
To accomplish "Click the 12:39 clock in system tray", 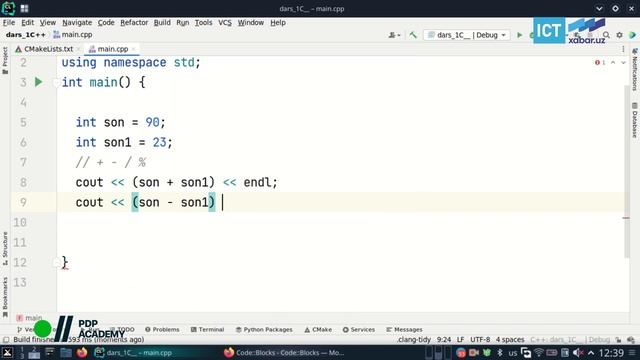I will point(611,353).
